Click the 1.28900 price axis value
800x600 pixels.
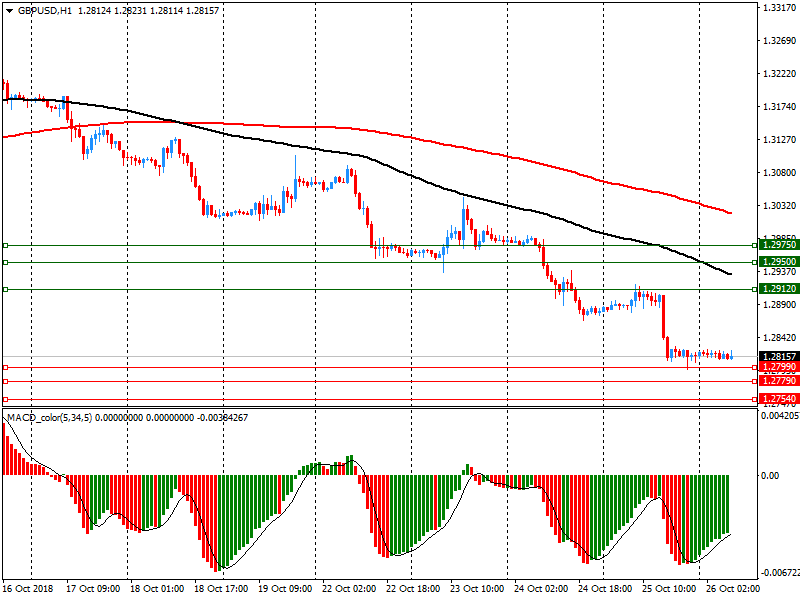pyautogui.click(x=779, y=305)
